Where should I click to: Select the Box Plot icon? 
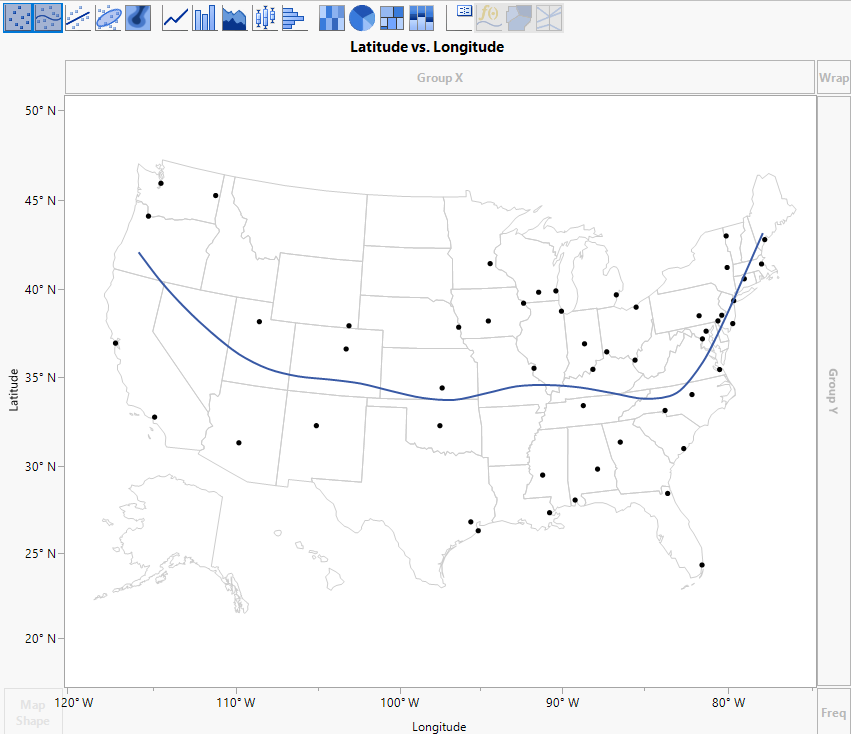264,17
